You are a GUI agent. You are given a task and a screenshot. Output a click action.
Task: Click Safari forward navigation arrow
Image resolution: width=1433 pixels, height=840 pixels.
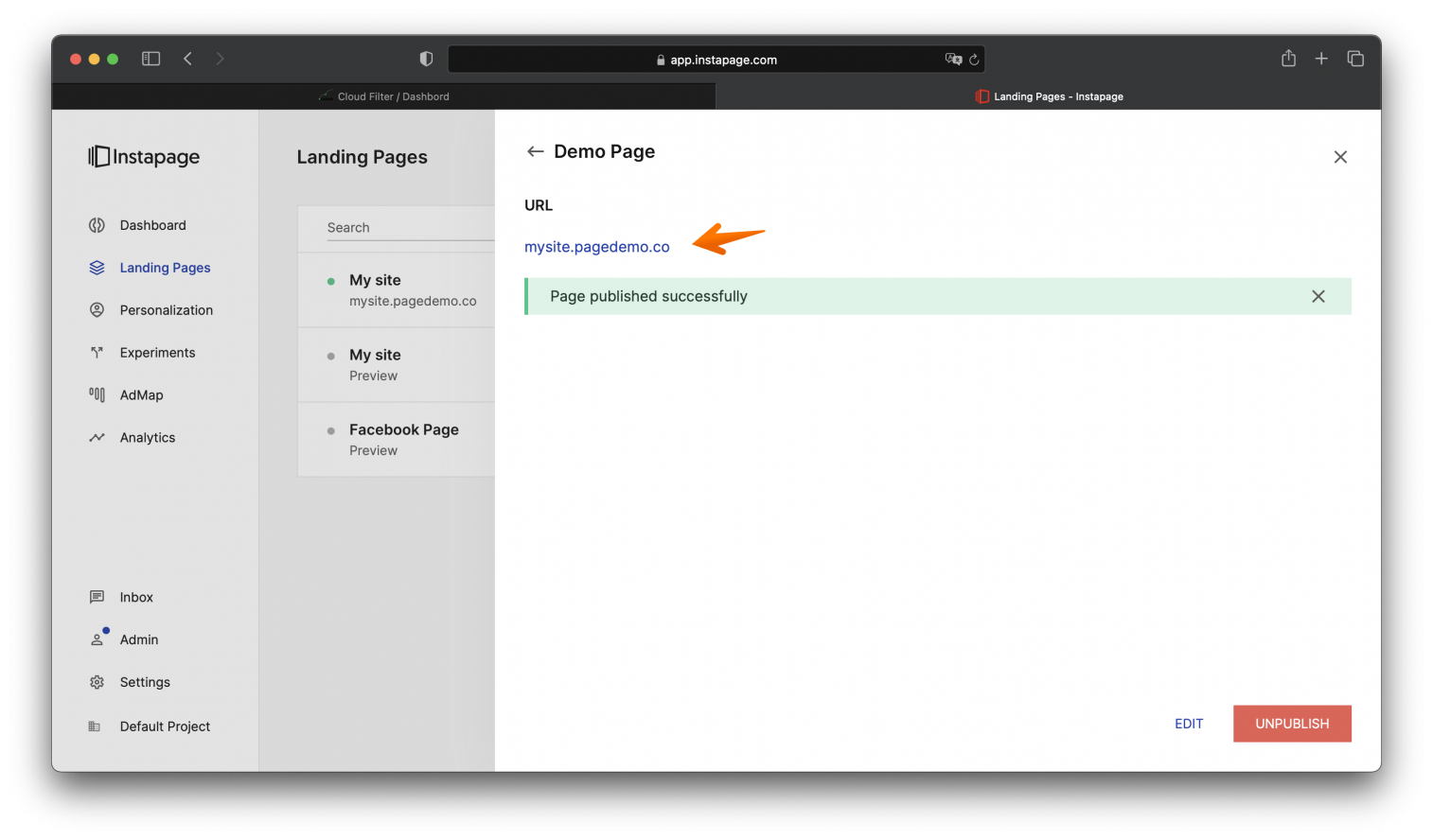(x=220, y=59)
